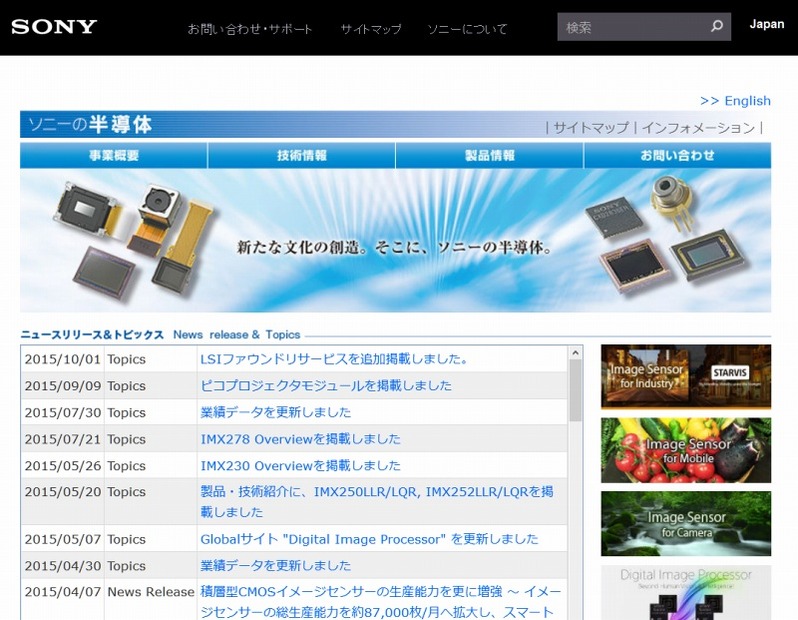This screenshot has width=798, height=620.
Task: Open 業績データを更新しました link dated 2015/04/30
Action: [275, 566]
